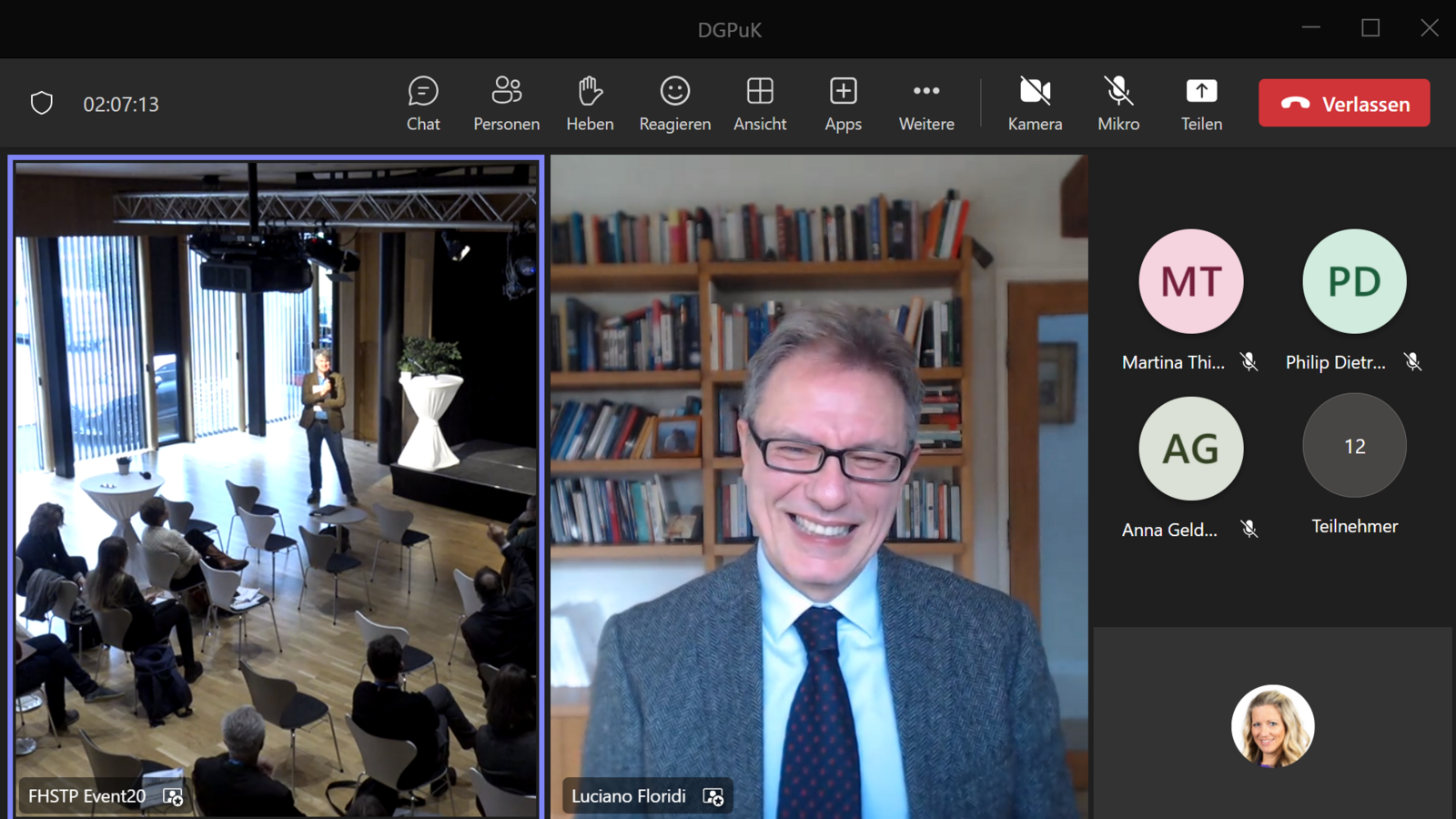Share screen using Teilen

(1201, 104)
